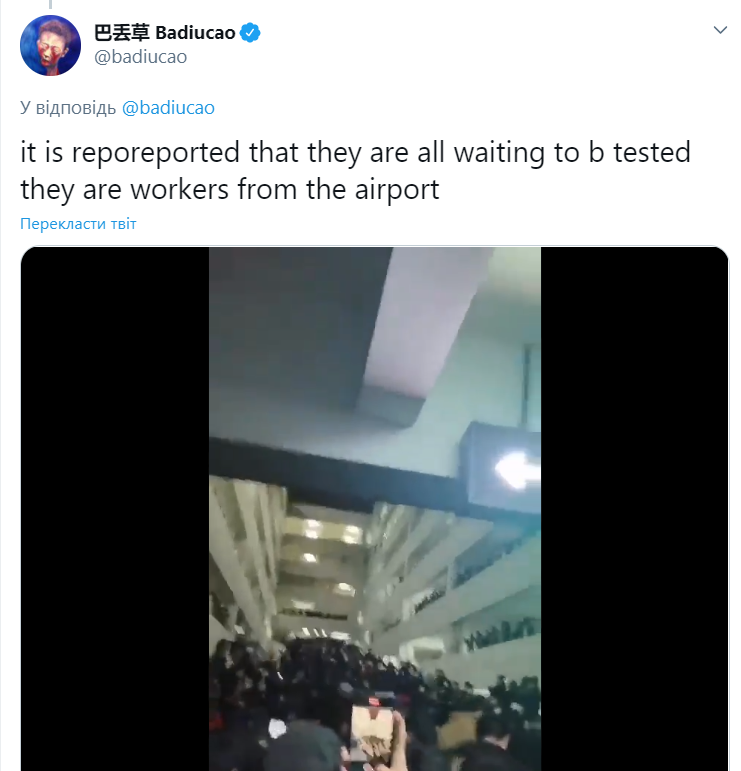Expand the tweet options chevron menu

click(x=720, y=30)
